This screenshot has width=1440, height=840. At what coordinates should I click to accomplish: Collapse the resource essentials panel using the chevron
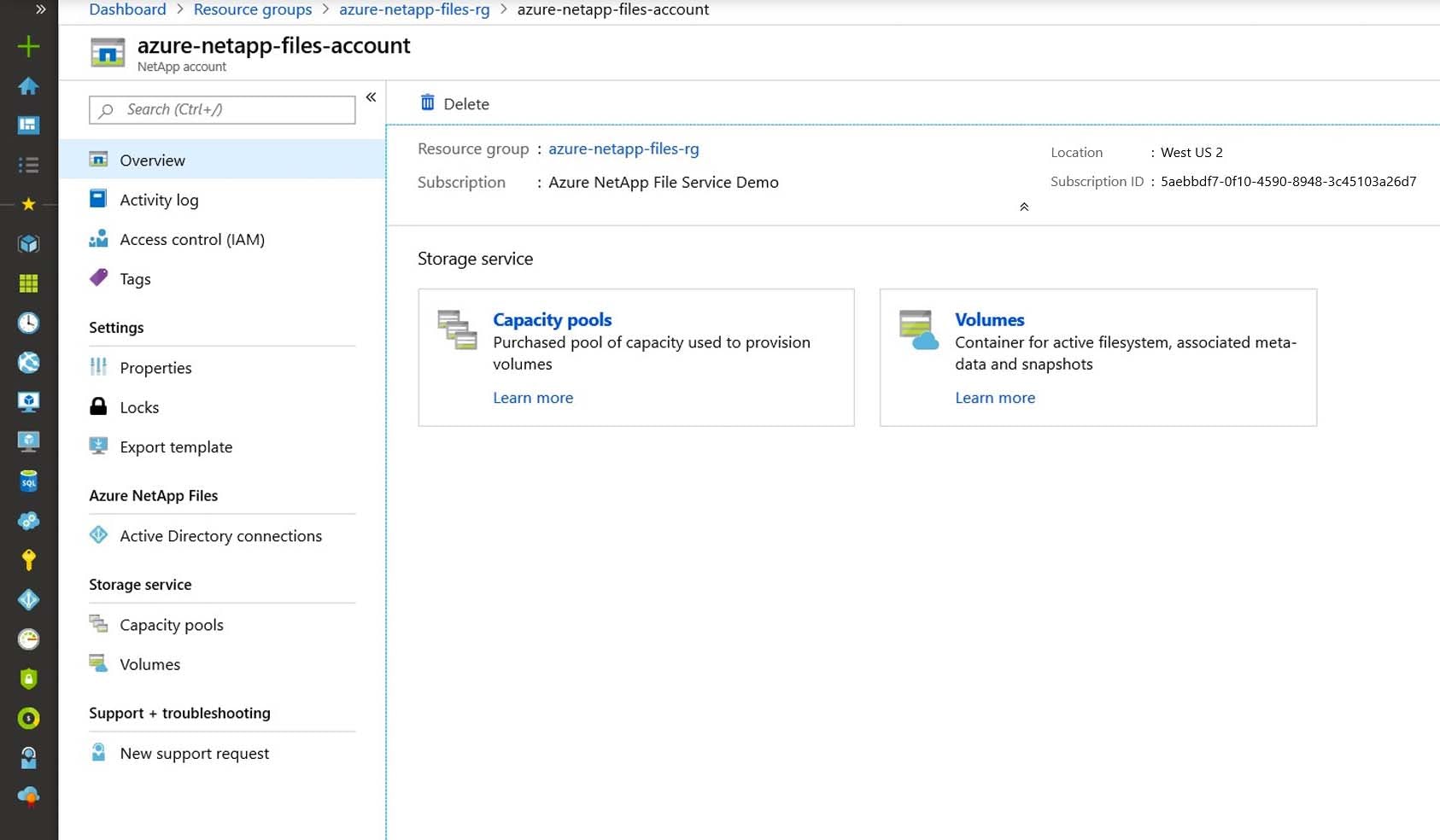pos(1022,206)
